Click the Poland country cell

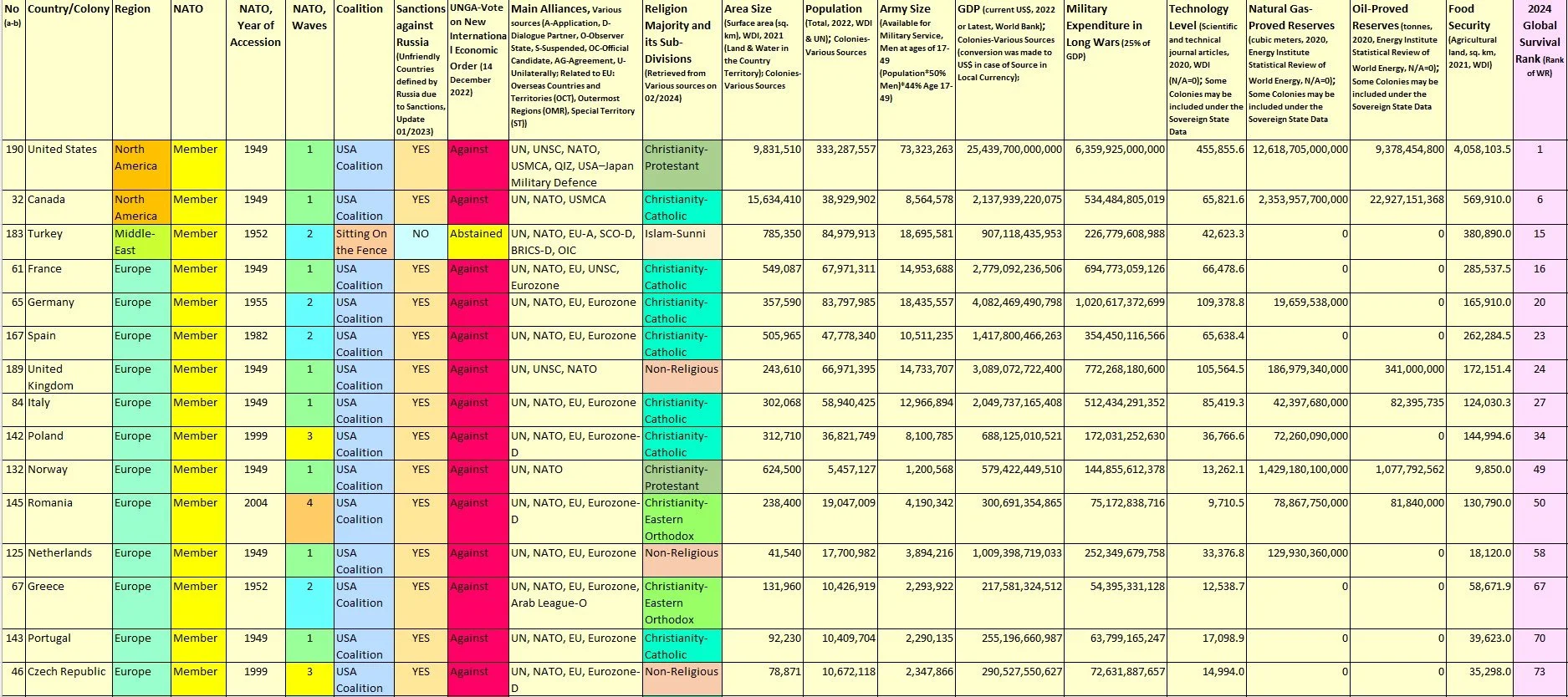coord(69,444)
